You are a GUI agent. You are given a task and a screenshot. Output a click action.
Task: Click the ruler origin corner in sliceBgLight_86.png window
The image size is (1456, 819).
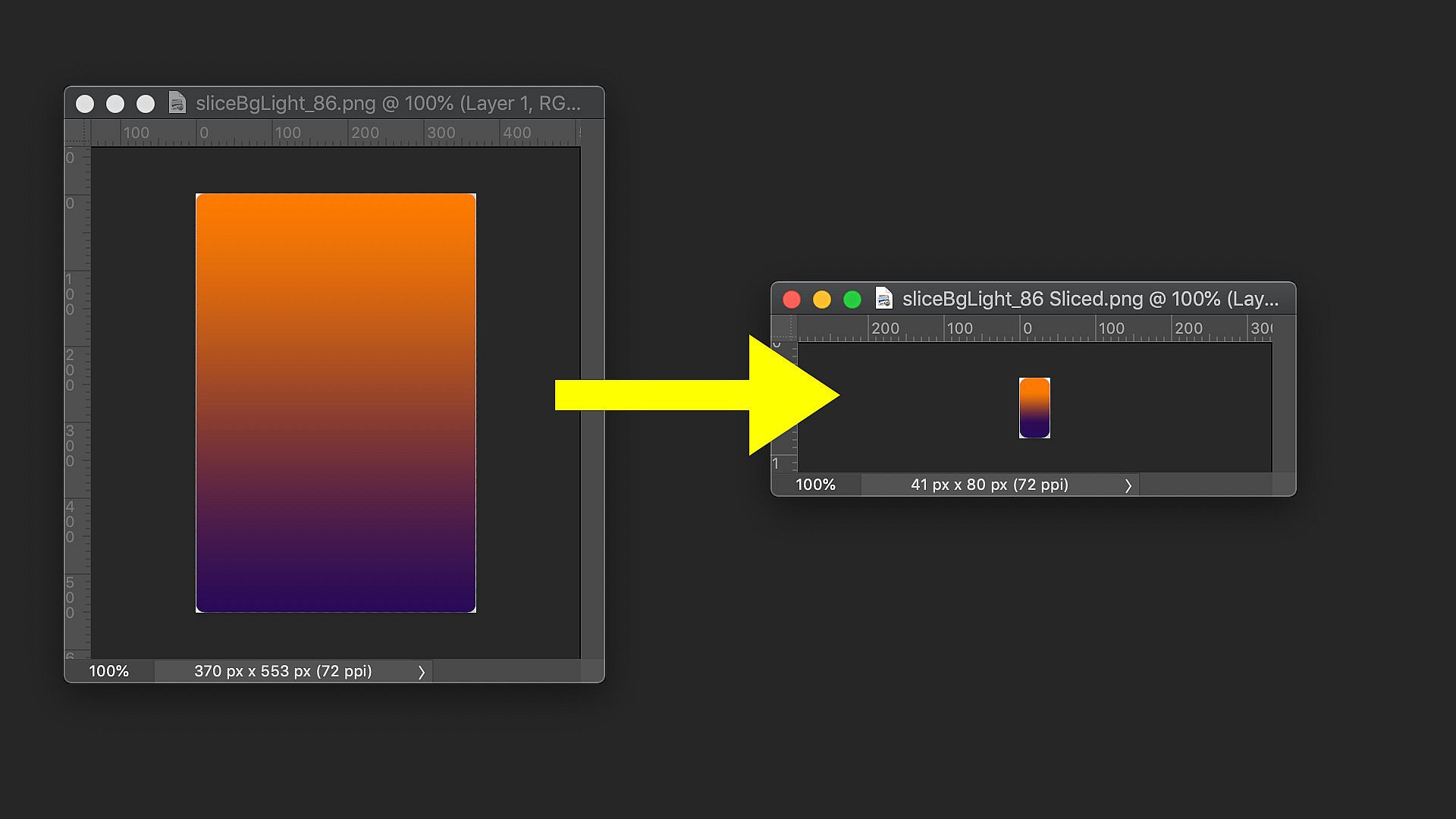point(77,133)
